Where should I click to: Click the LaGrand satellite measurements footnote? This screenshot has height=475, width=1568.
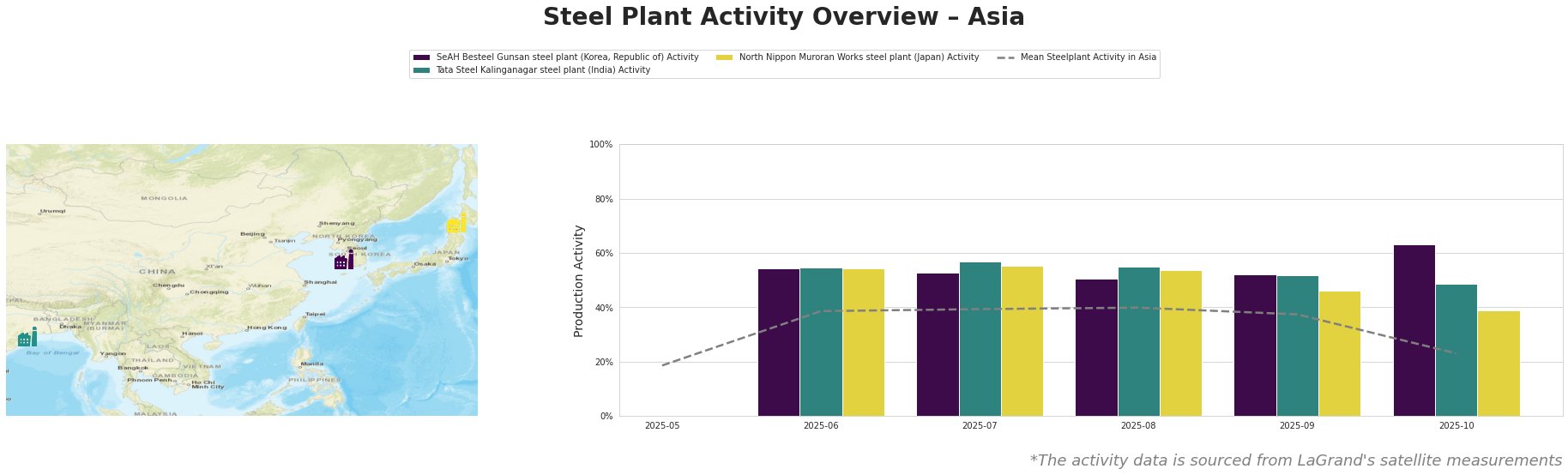[1295, 460]
